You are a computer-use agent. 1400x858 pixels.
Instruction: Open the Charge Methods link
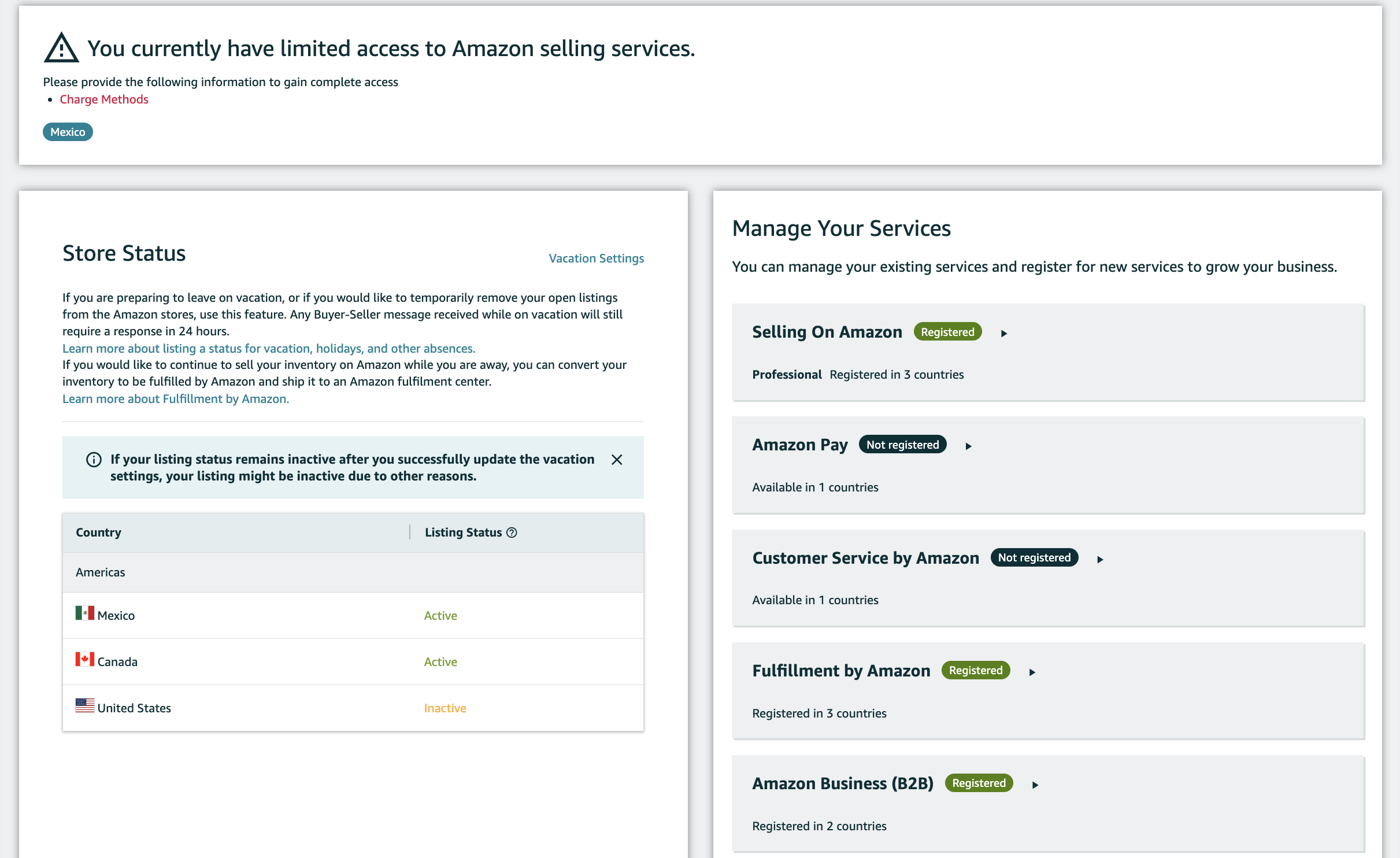pyautogui.click(x=104, y=99)
